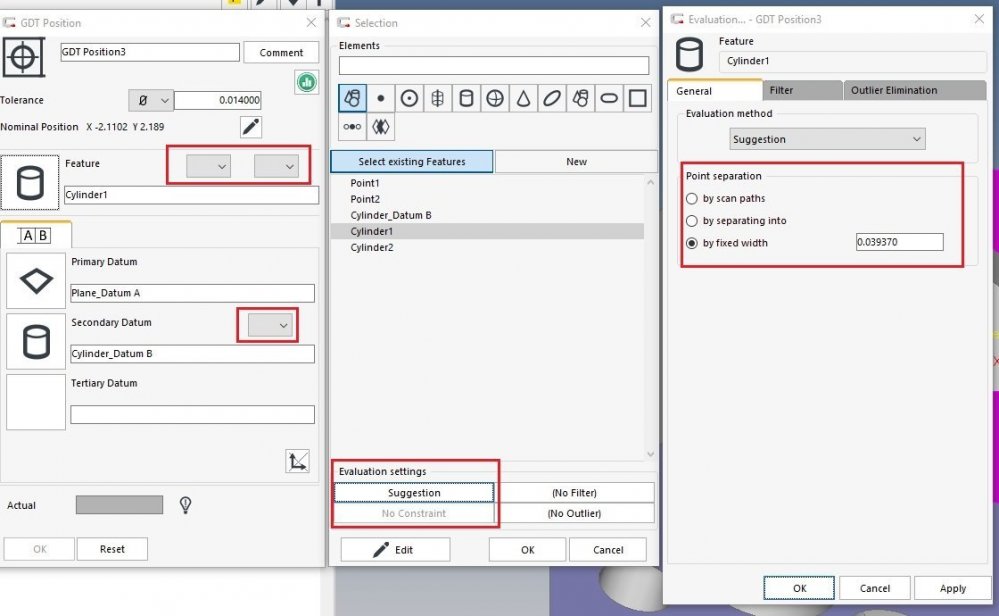The height and width of the screenshot is (616, 999).
Task: Open the General tab in Evaluation
Action: [x=714, y=90]
